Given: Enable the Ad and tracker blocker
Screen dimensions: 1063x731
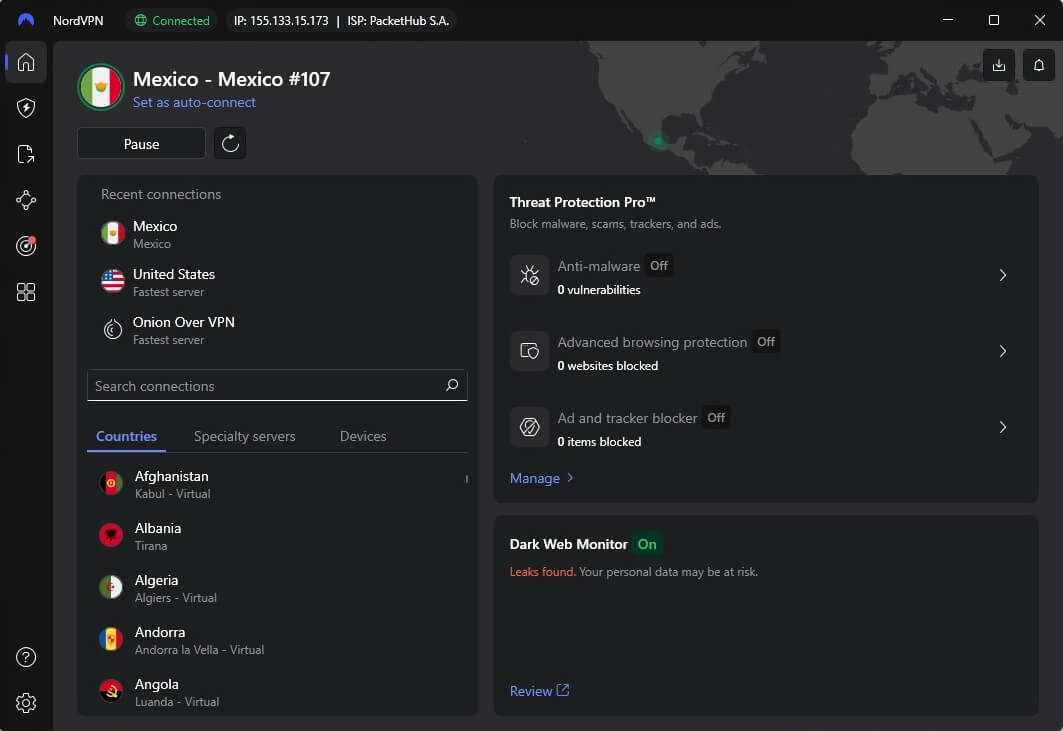Looking at the screenshot, I should (x=715, y=418).
